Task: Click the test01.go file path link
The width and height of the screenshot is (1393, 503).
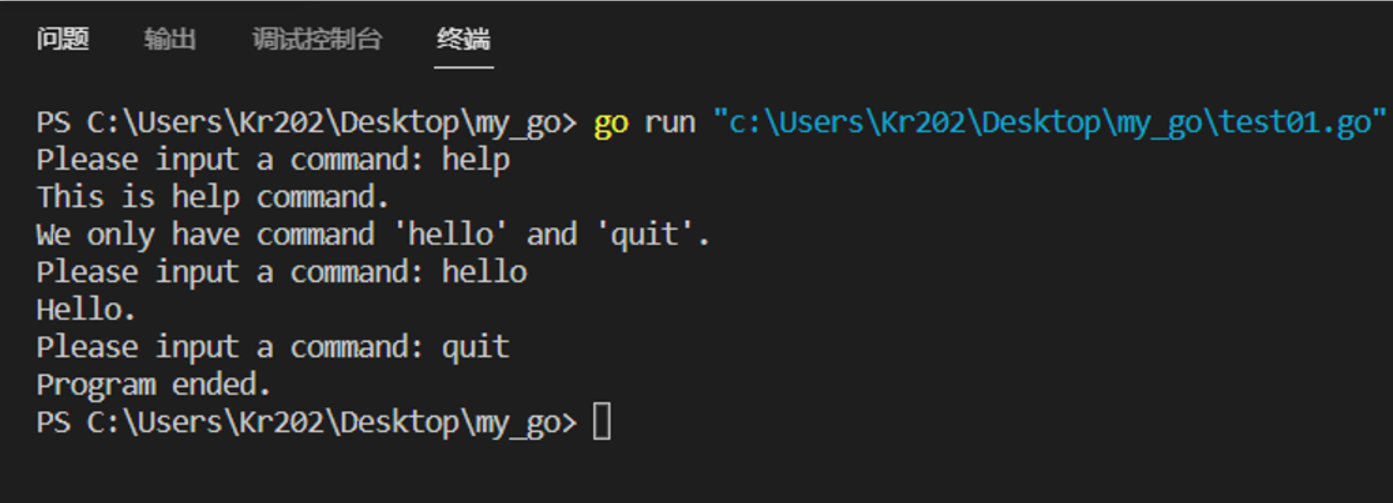Action: click(x=1050, y=122)
